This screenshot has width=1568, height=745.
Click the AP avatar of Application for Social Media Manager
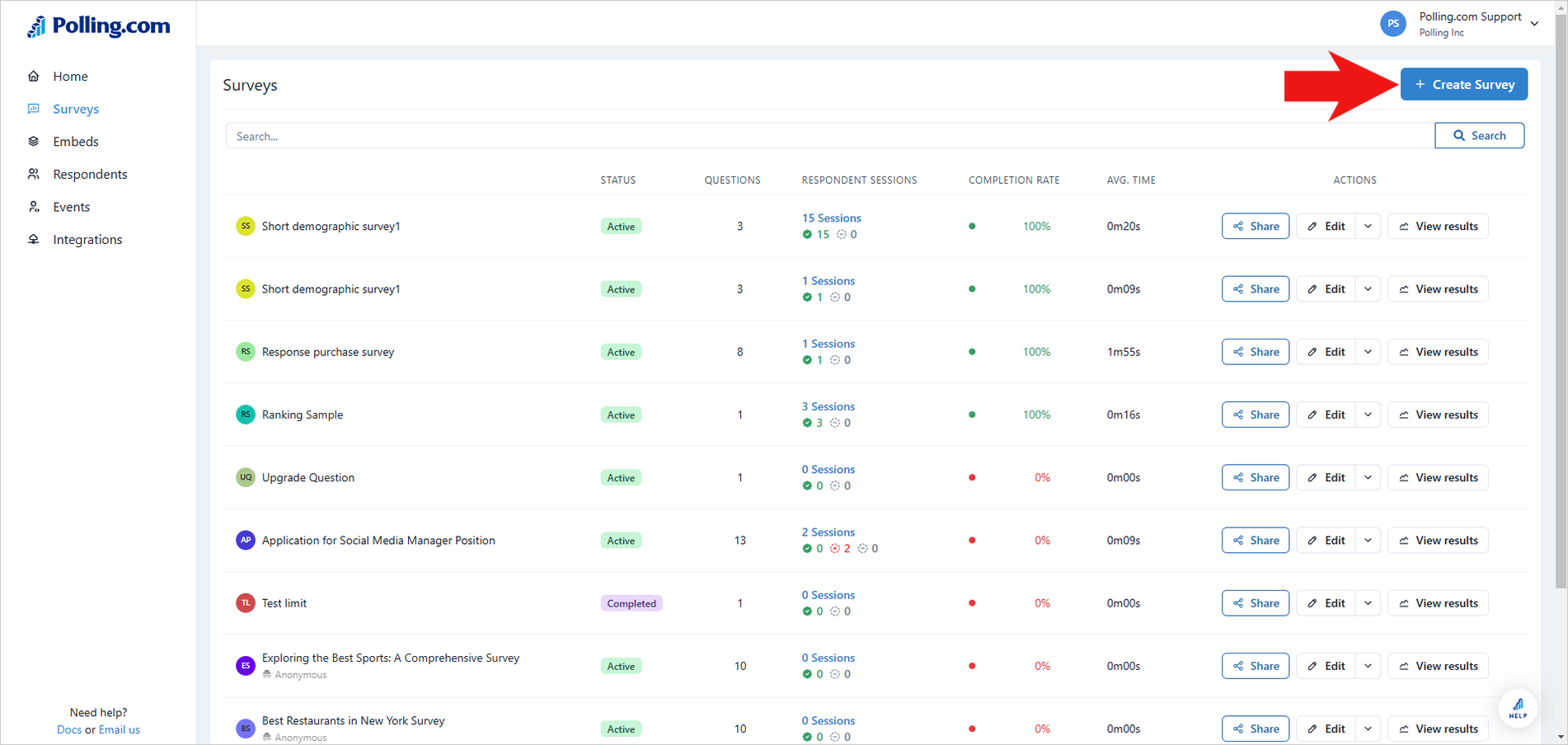pyautogui.click(x=246, y=540)
